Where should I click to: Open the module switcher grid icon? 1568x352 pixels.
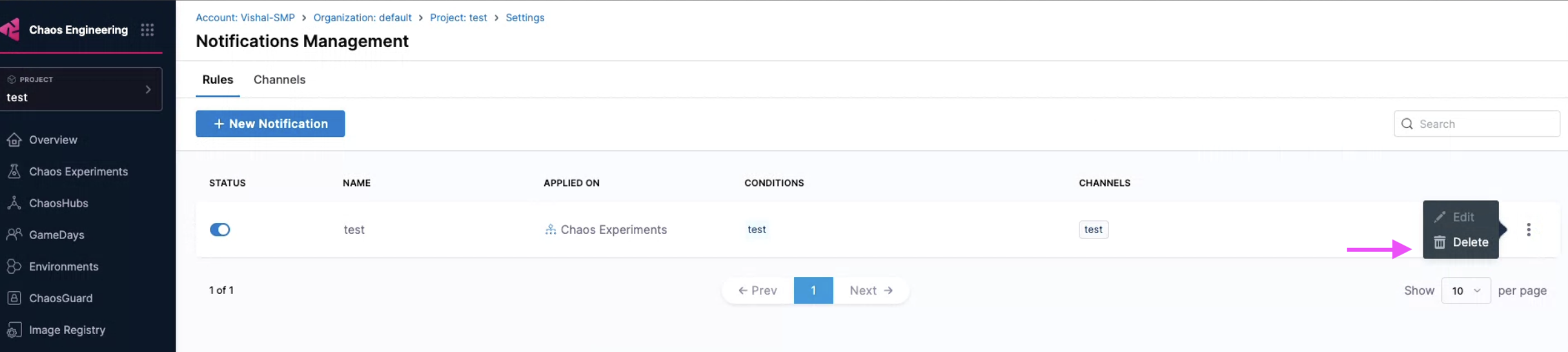point(147,30)
